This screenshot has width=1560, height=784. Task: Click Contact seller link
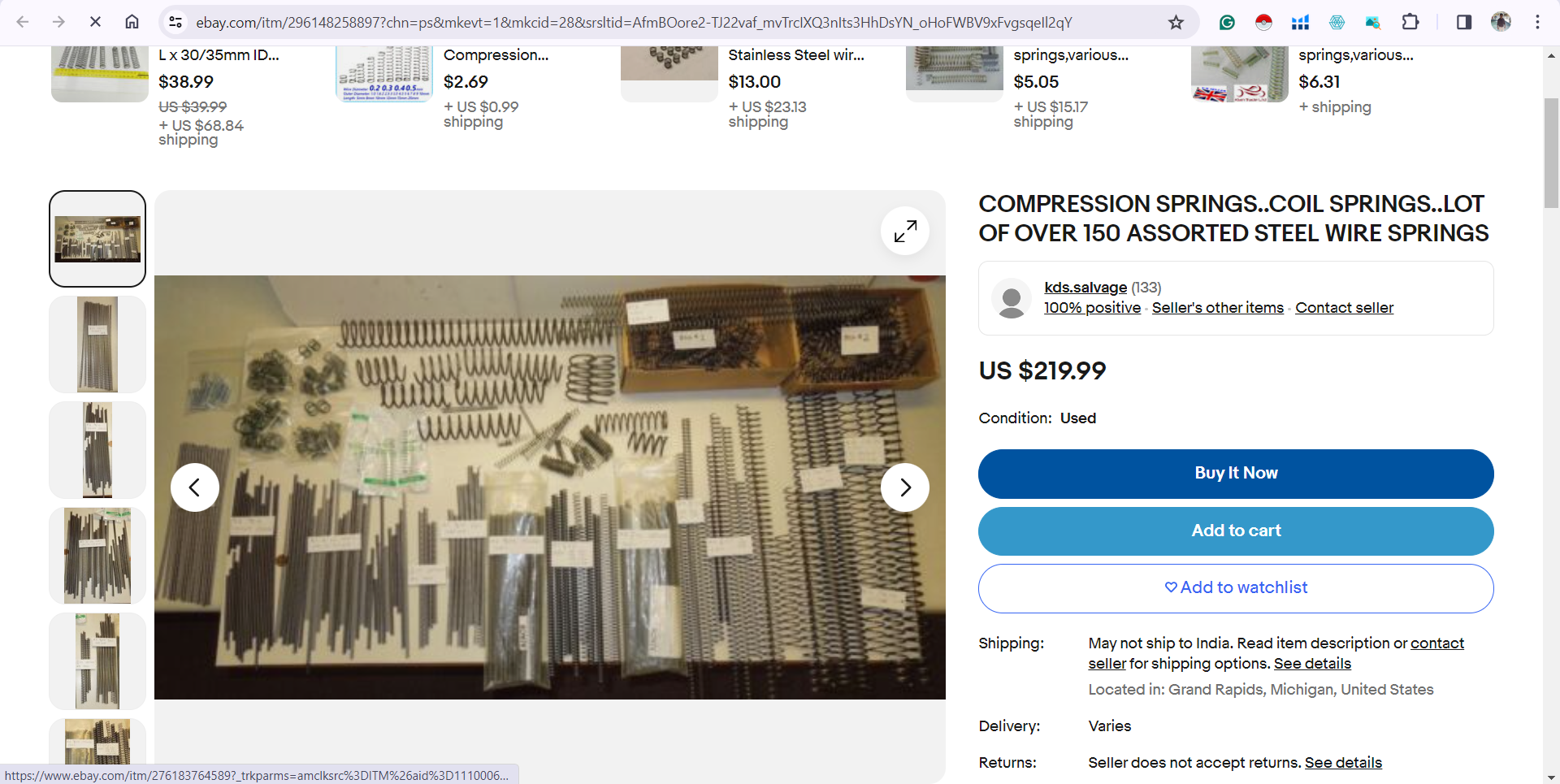tap(1344, 308)
